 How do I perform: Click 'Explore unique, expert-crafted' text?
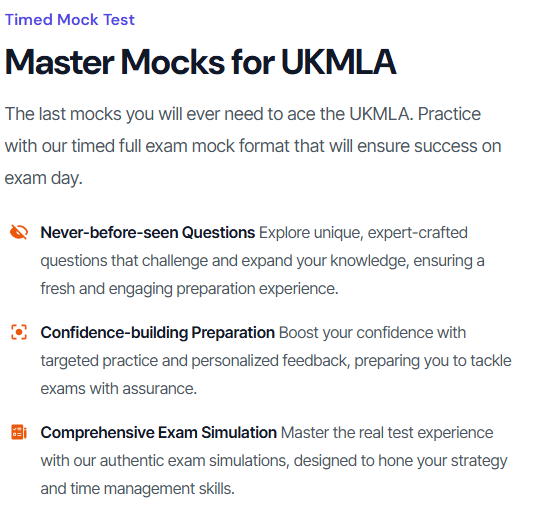click(363, 233)
